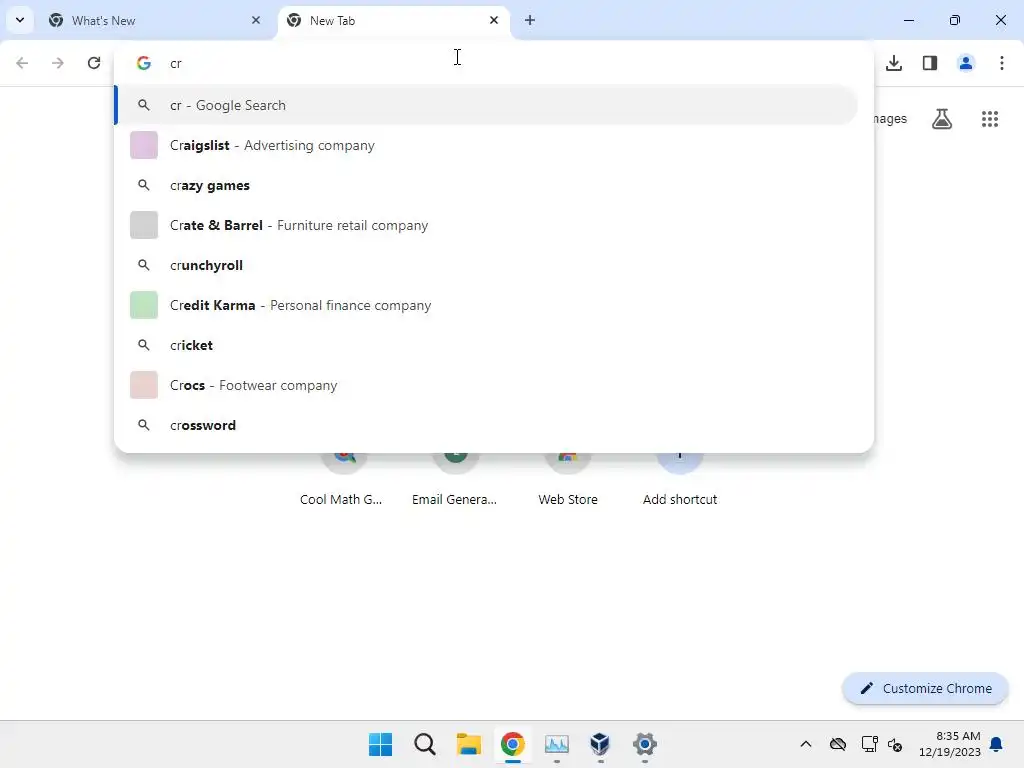The image size is (1024, 768).
Task: Reload the current page
Action: (94, 63)
